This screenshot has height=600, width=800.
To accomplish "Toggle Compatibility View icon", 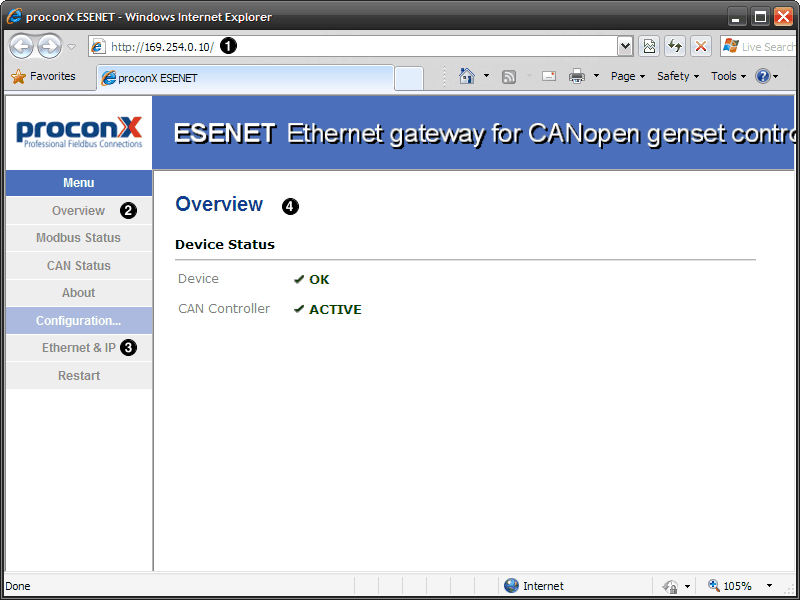I will pyautogui.click(x=649, y=46).
